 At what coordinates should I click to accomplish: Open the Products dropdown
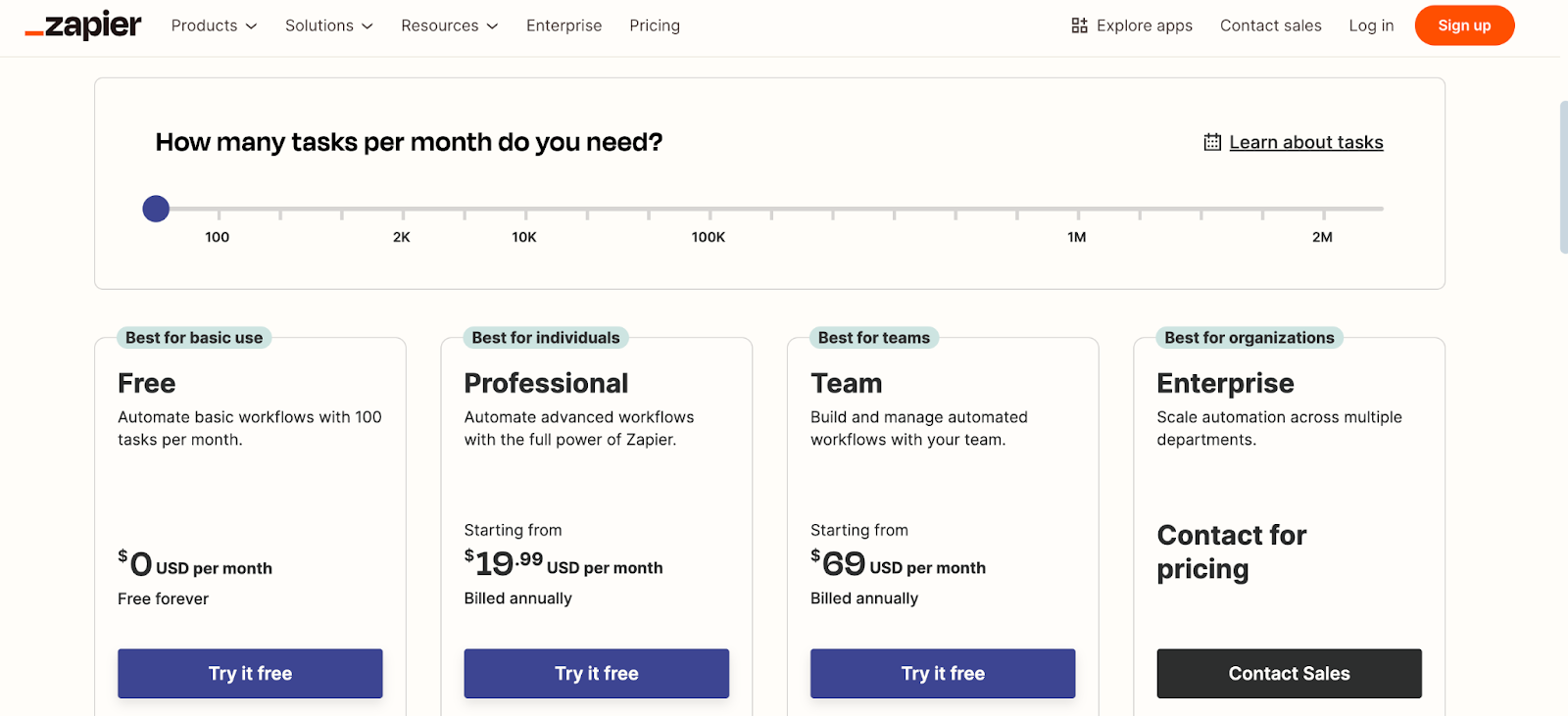213,25
